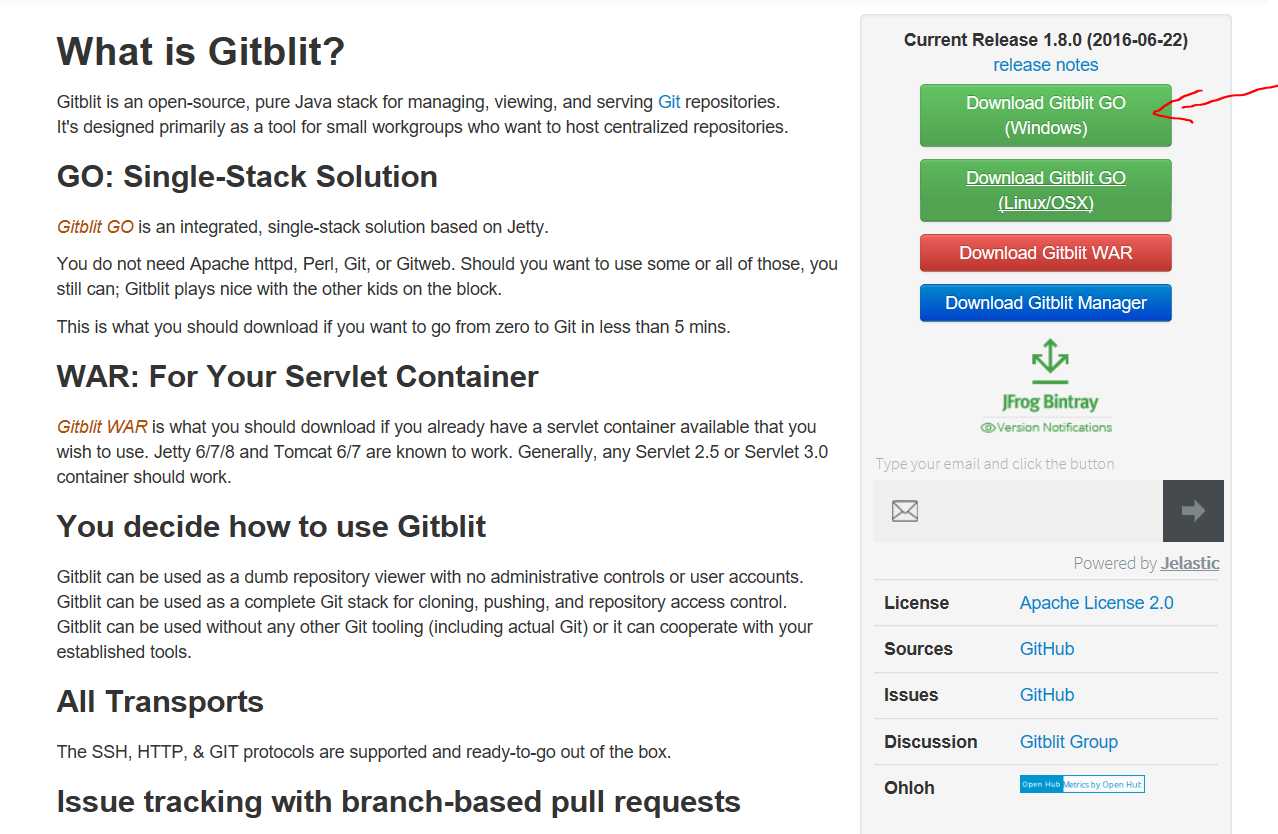Download Gitblit GO for Linux/OSX

point(1045,190)
